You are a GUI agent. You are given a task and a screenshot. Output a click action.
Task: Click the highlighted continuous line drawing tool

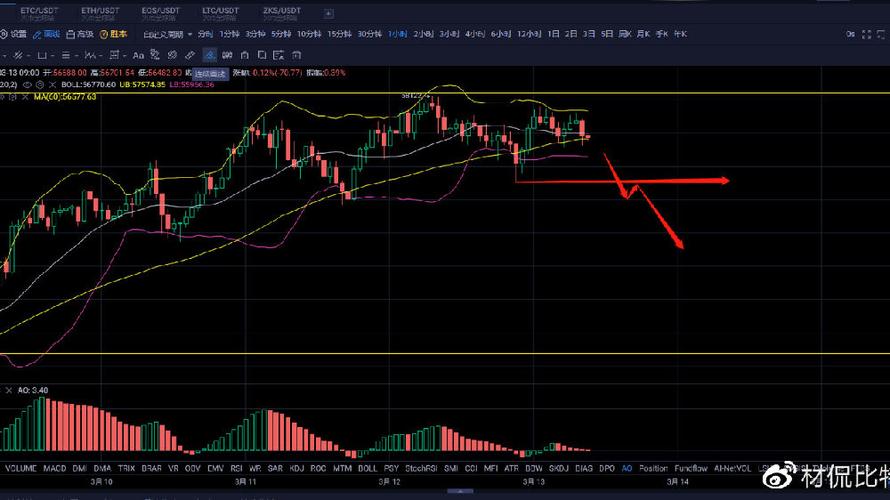pos(208,55)
